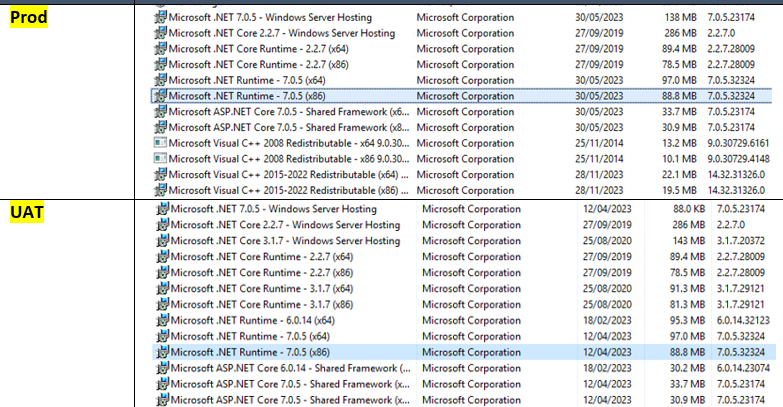783x407 pixels.
Task: Select the name 'Microsoft .NET Core 3.1.7 - Windows Server Hosting'
Action: click(x=286, y=241)
